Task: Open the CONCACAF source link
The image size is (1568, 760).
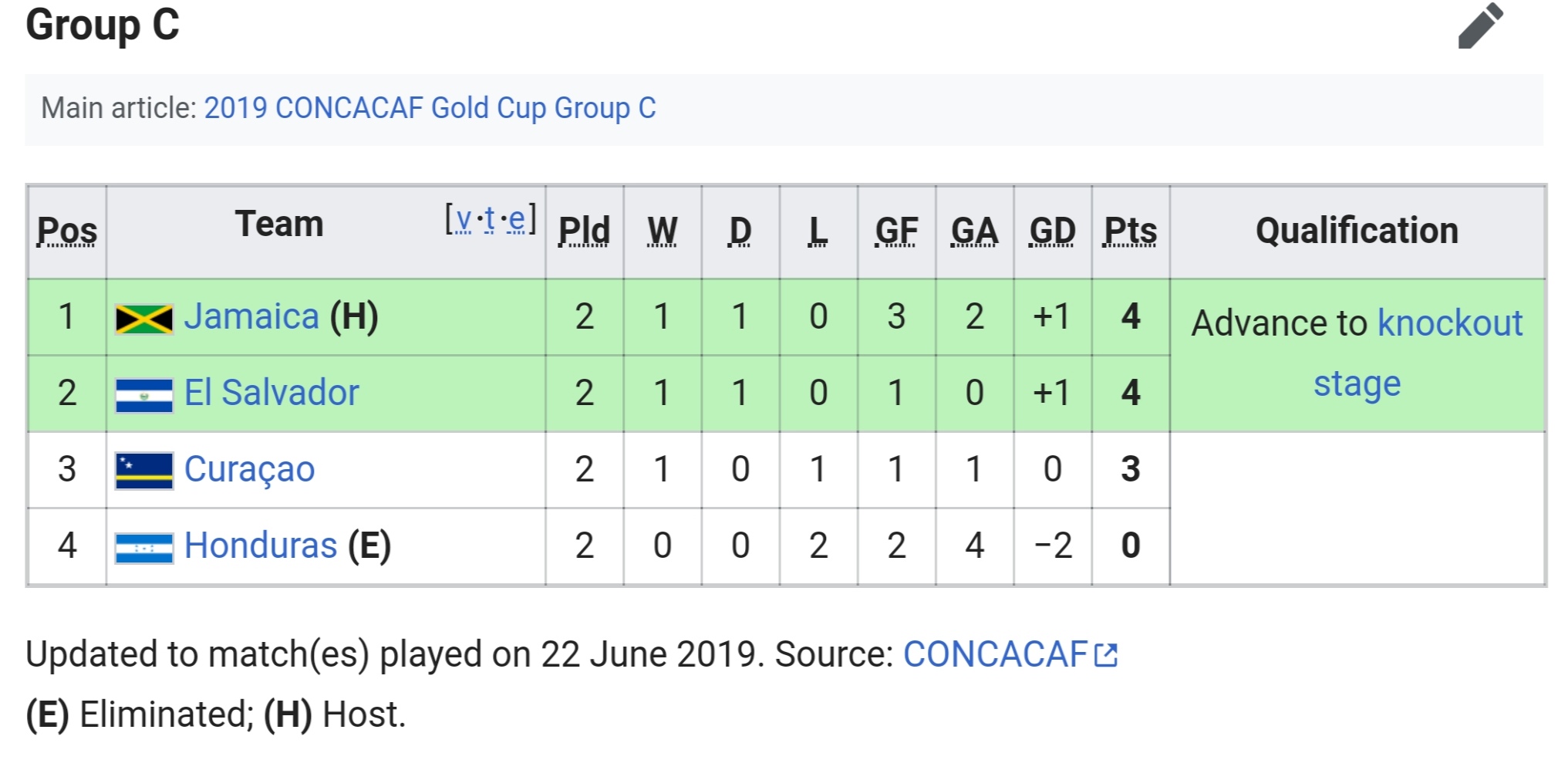Action: click(x=995, y=654)
